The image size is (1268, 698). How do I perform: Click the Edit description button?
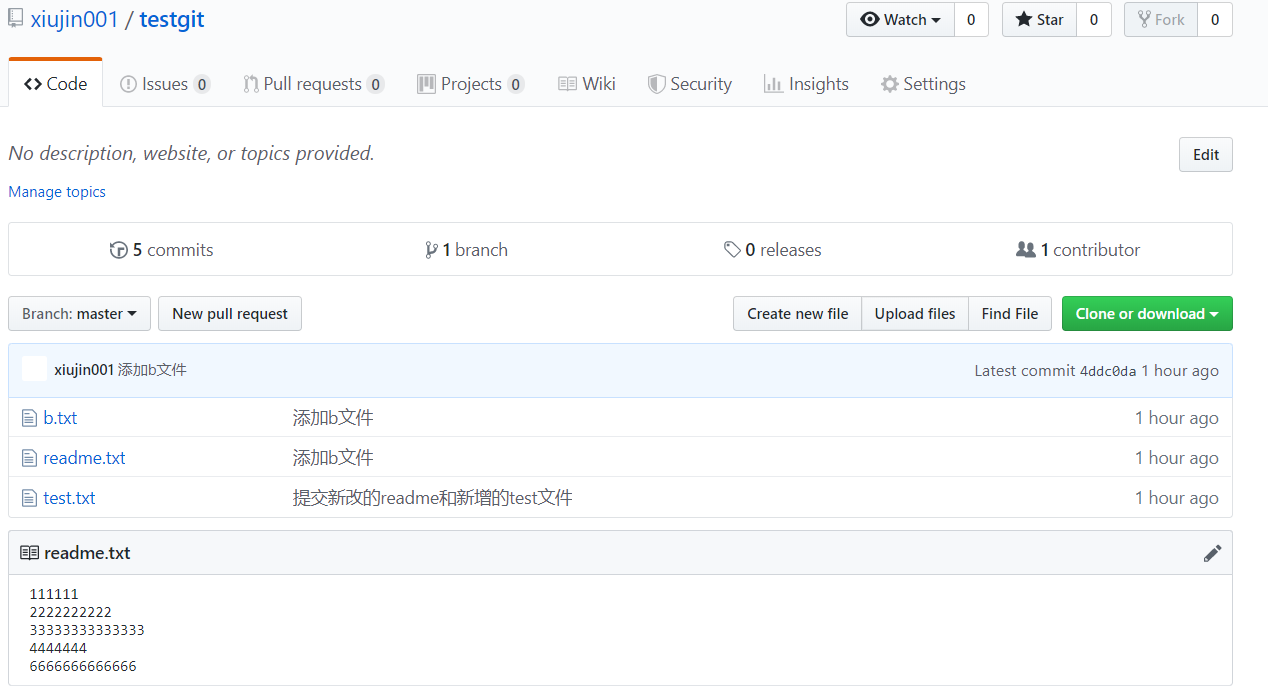tap(1206, 155)
